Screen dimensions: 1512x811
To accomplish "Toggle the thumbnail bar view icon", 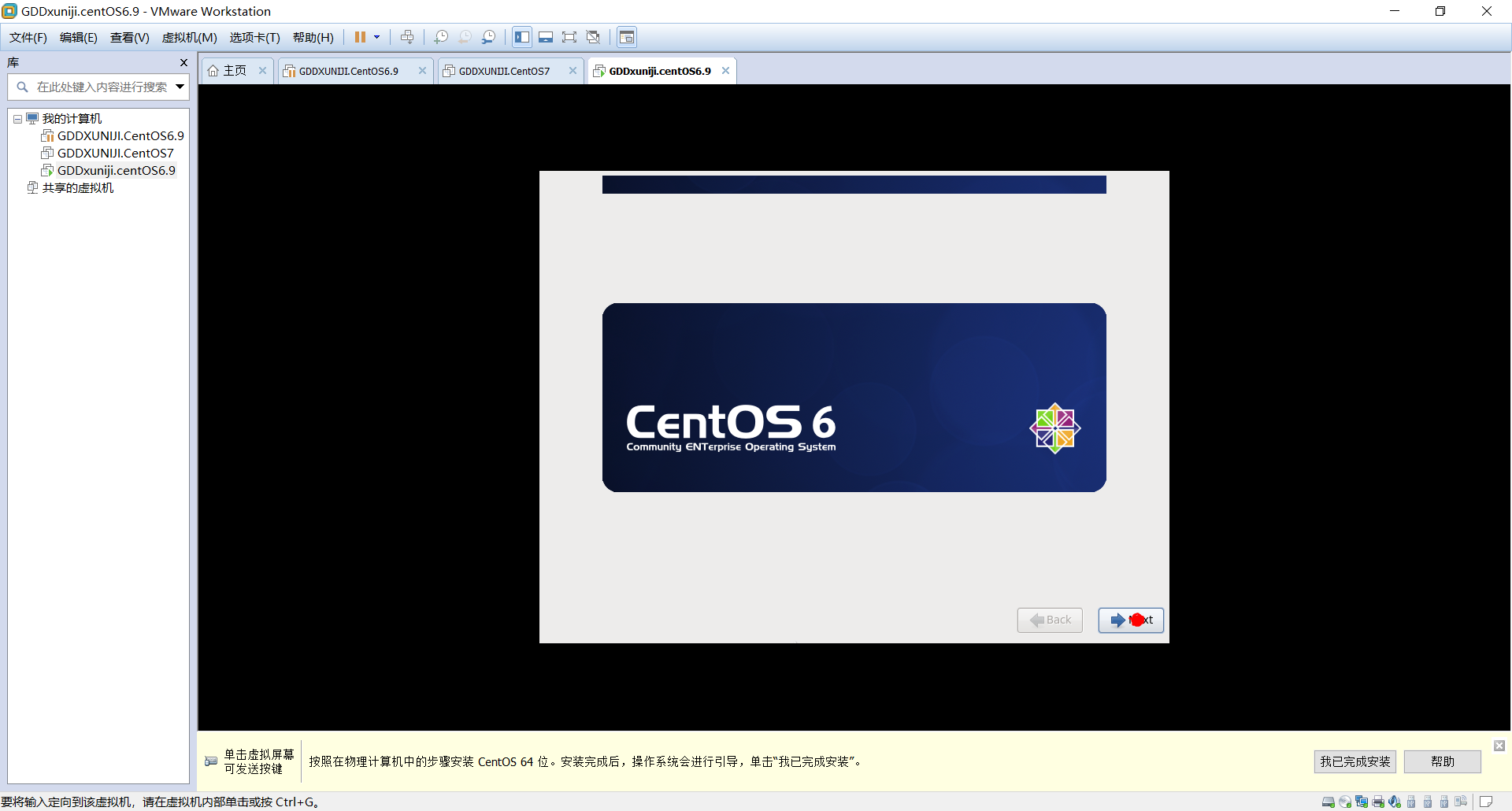I will pos(546,37).
